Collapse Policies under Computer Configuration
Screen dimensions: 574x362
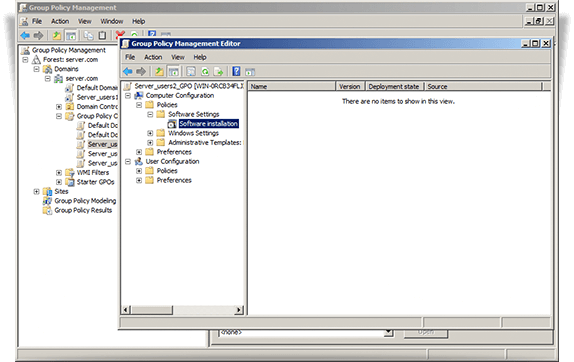point(139,105)
